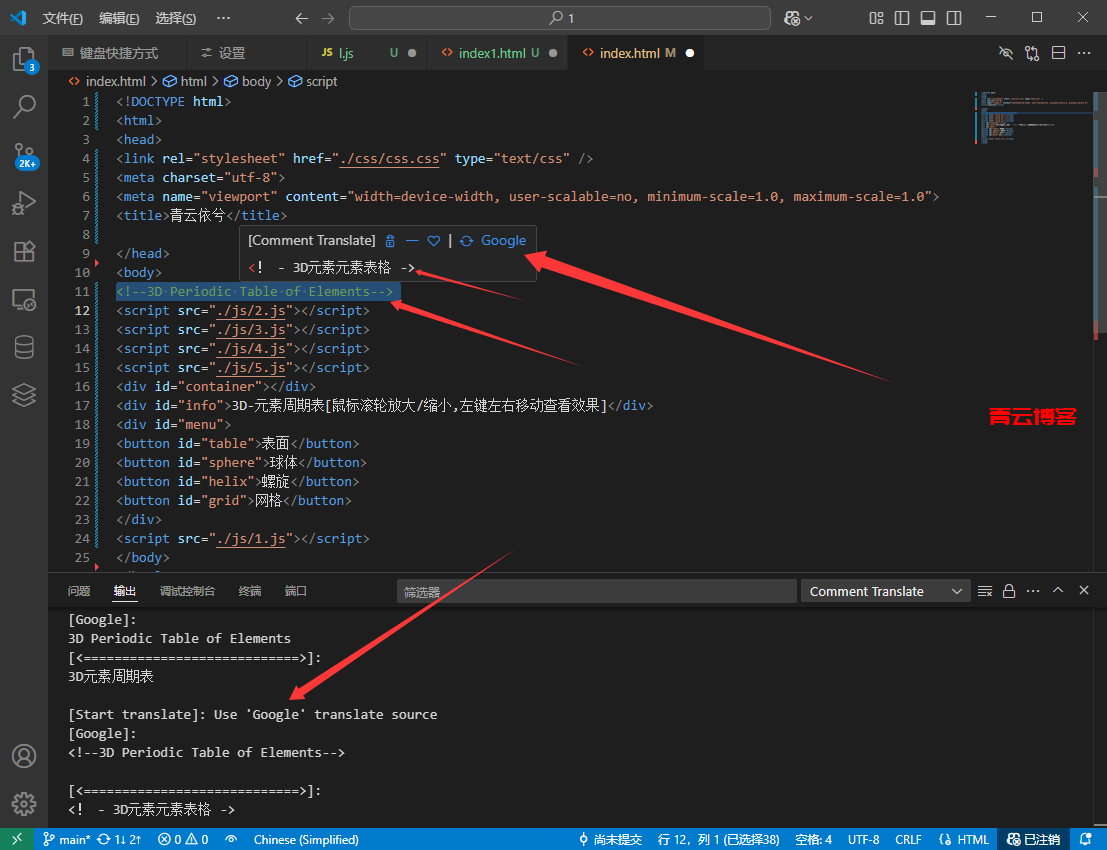Toggle the primary side bar layout icon

tap(902, 18)
